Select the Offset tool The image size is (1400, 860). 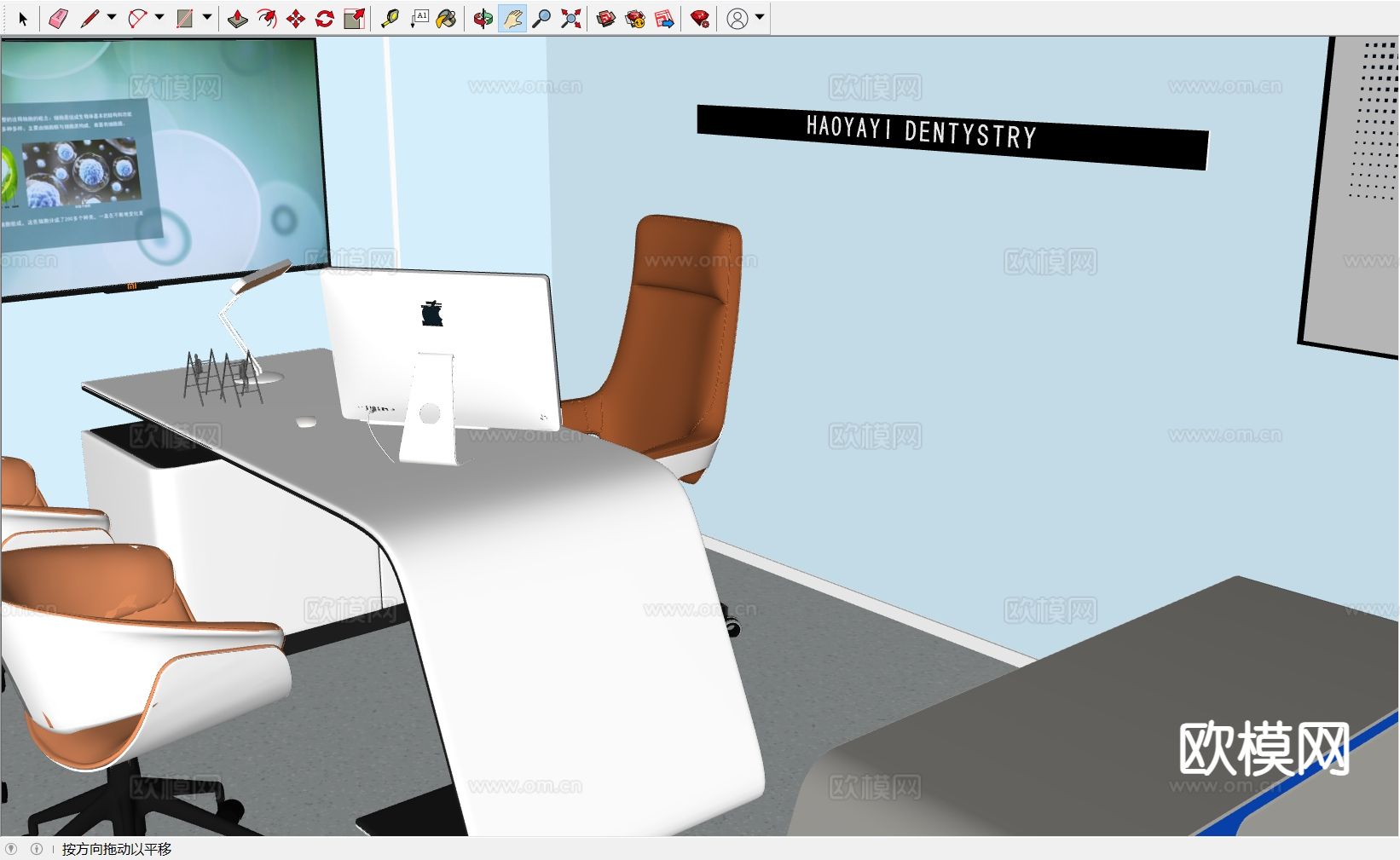pyautogui.click(x=267, y=18)
